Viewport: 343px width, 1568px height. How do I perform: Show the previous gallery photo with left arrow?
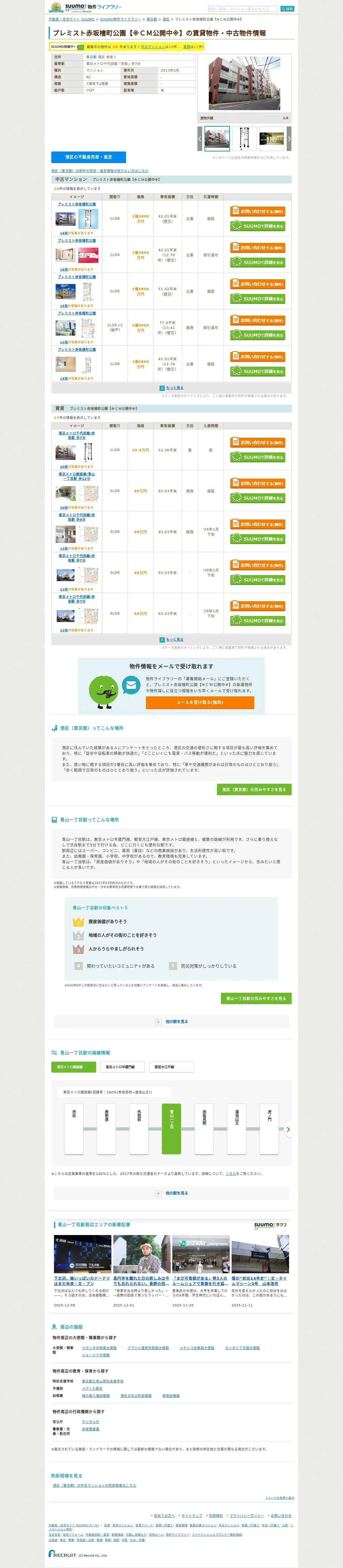tap(200, 139)
